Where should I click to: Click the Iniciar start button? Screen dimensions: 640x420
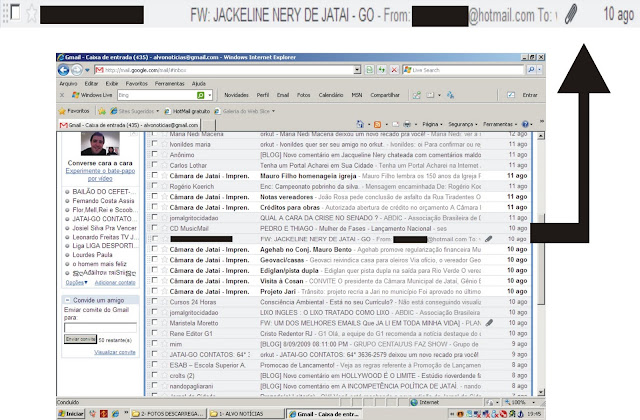(x=71, y=414)
